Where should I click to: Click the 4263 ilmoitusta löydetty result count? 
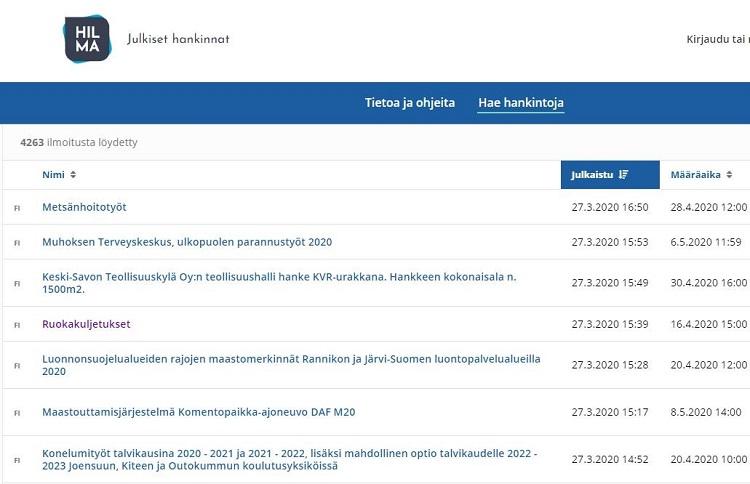point(78,142)
